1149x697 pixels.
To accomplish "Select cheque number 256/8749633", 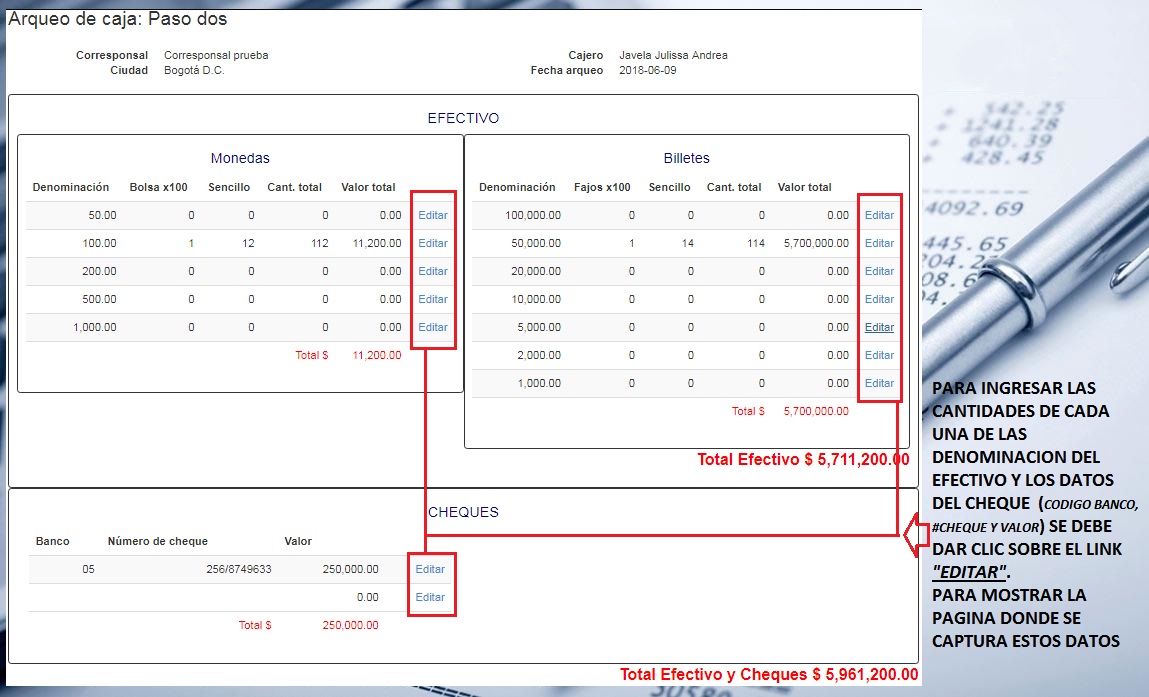I will click(x=231, y=569).
